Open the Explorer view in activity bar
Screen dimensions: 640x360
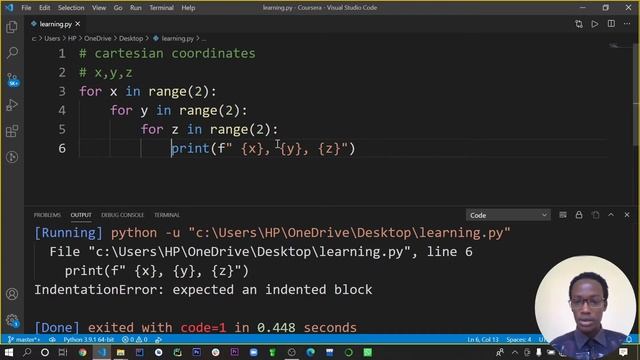coord(12,27)
